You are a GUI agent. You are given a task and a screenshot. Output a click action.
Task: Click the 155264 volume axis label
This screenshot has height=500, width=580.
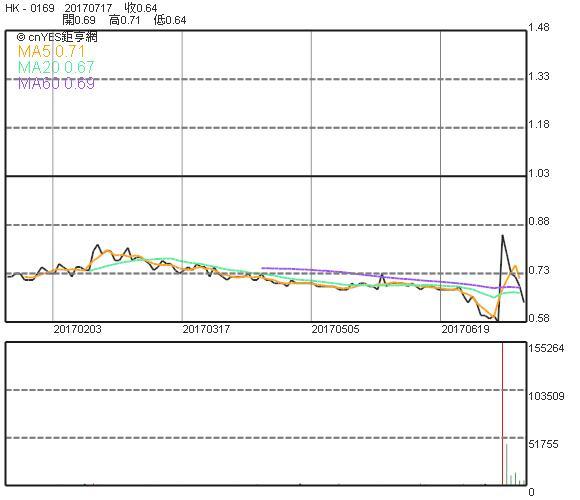click(x=546, y=348)
